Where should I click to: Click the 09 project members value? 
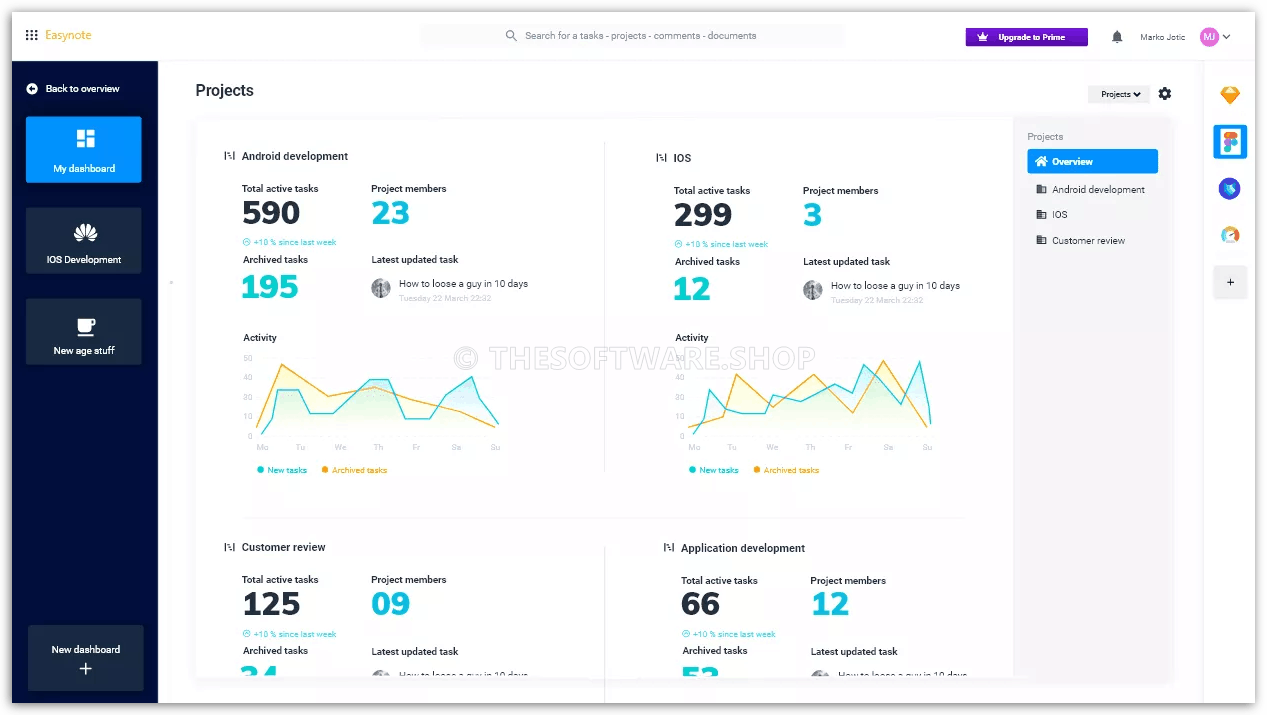click(391, 604)
